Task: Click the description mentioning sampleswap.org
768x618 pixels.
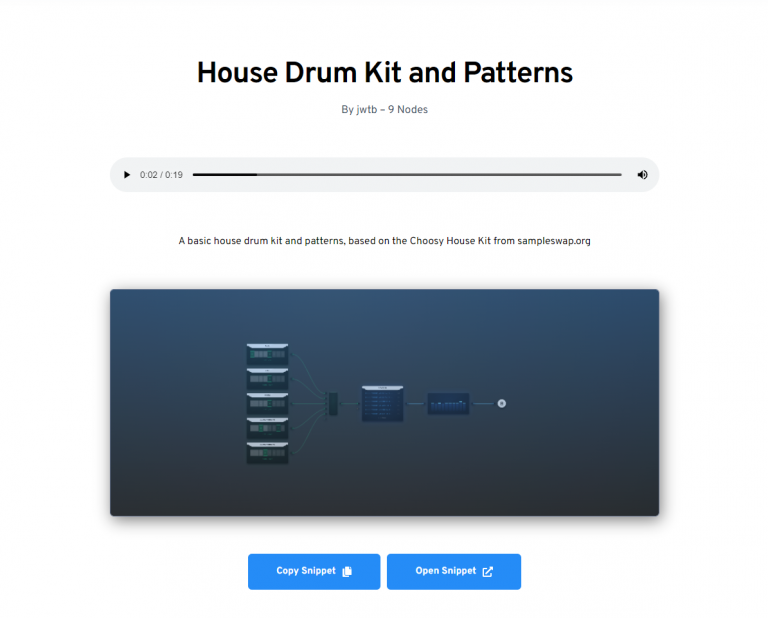Action: 384,241
